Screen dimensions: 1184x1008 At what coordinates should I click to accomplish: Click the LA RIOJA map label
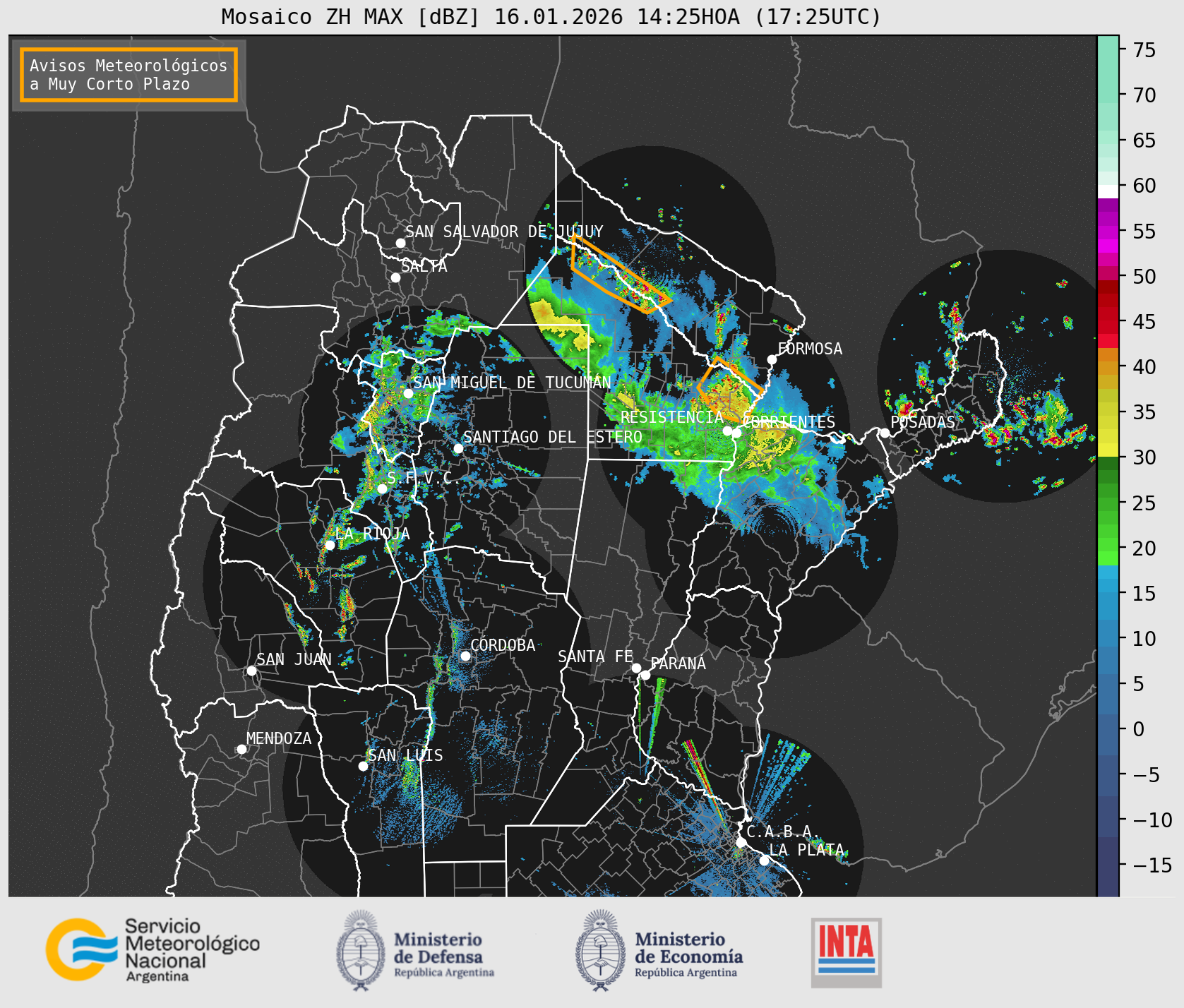[372, 534]
